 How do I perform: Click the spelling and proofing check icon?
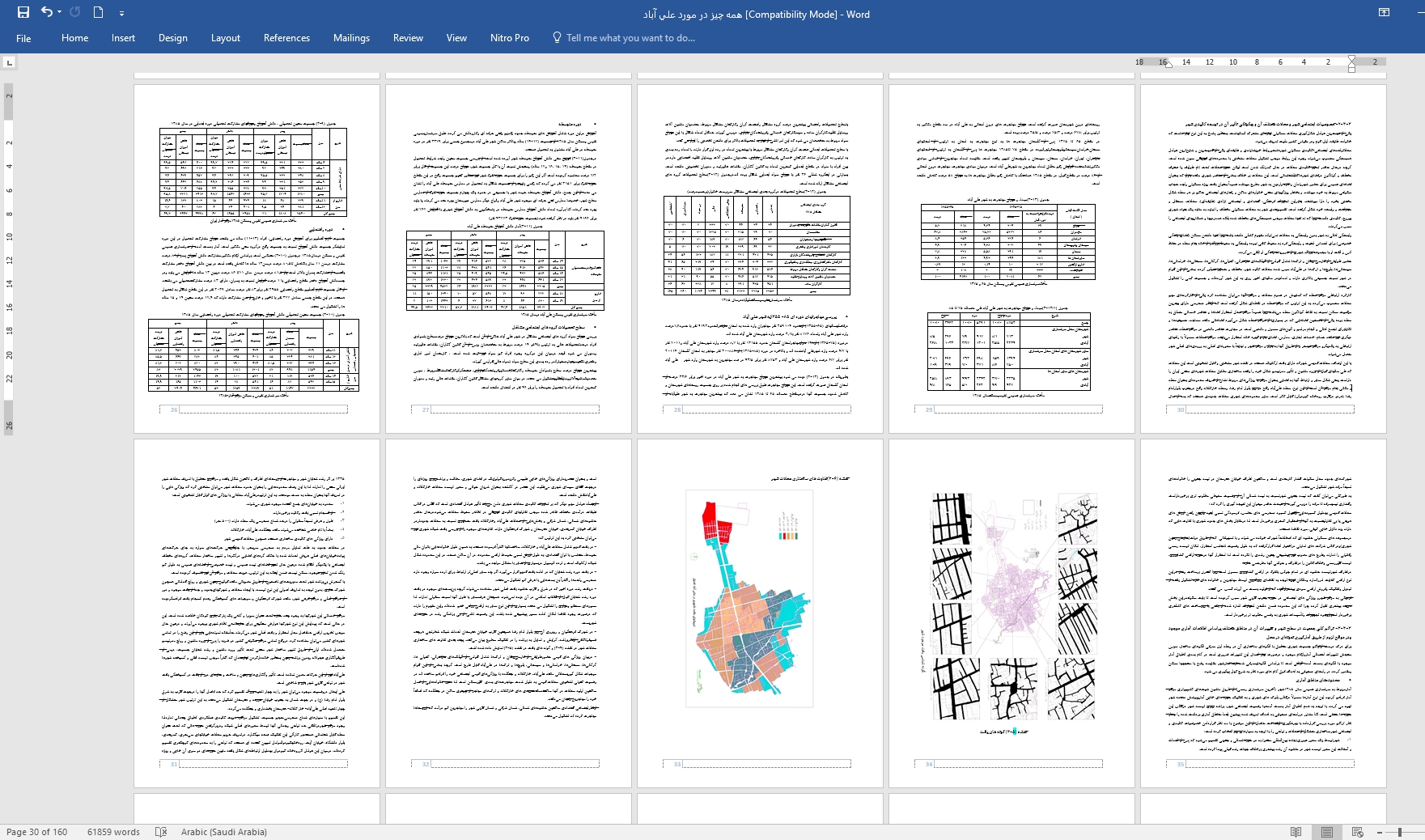pyautogui.click(x=160, y=832)
